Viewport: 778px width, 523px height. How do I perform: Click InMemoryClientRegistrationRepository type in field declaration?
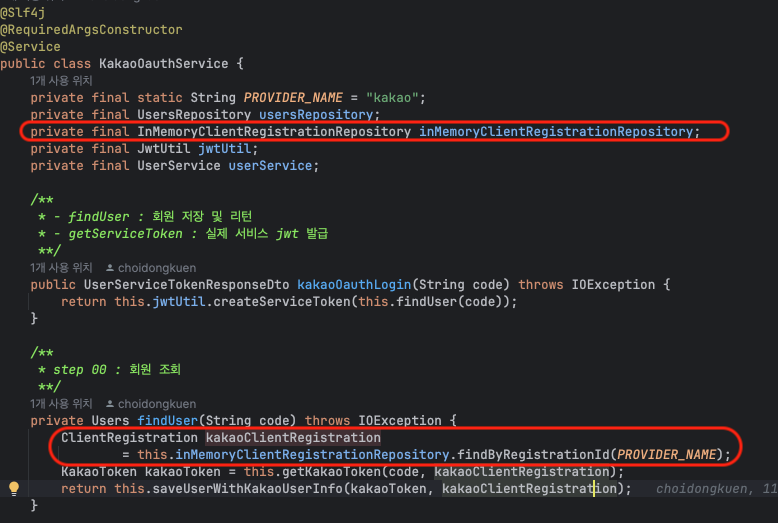coord(274,131)
